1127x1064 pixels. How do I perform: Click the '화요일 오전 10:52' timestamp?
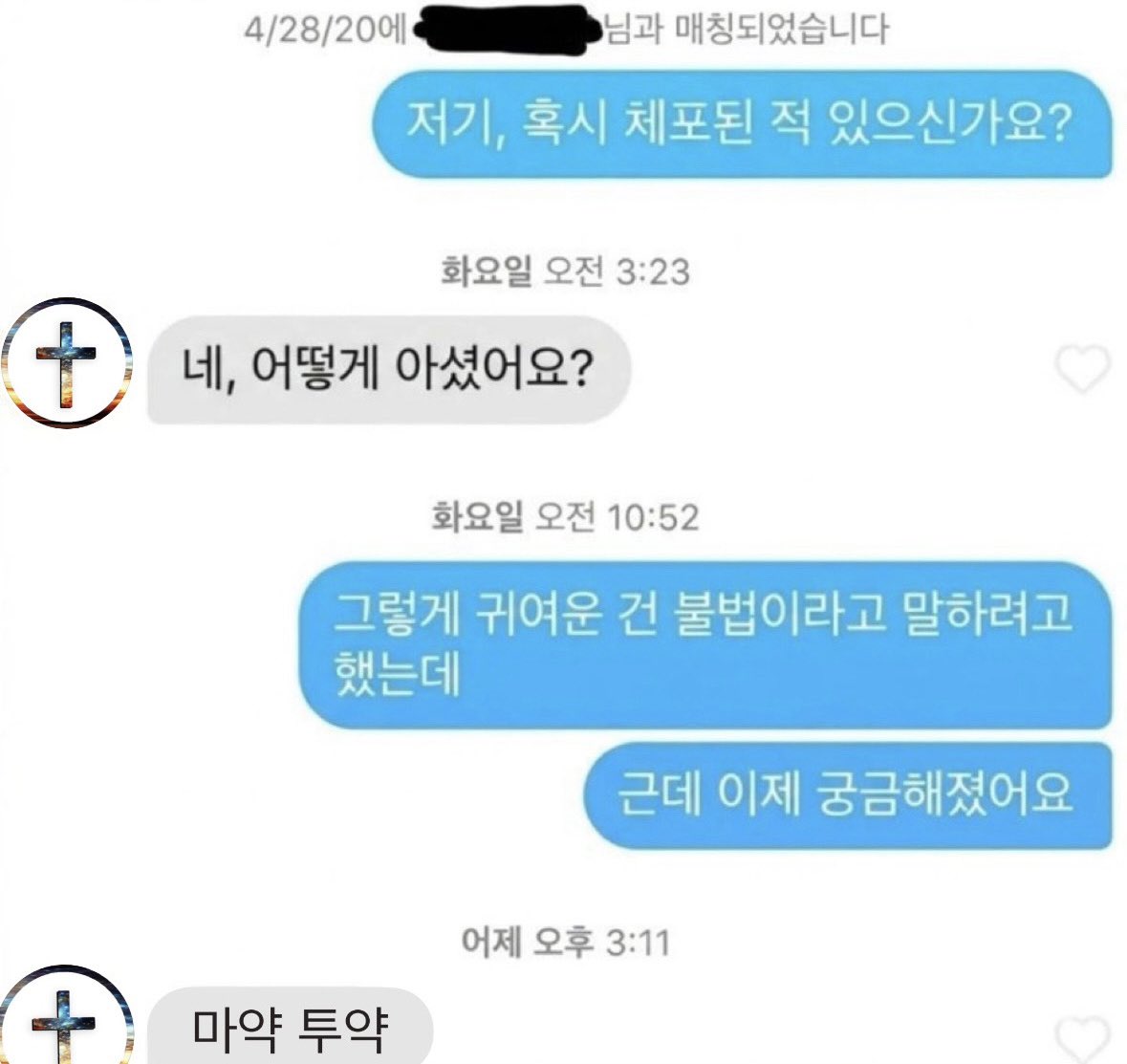(x=565, y=517)
